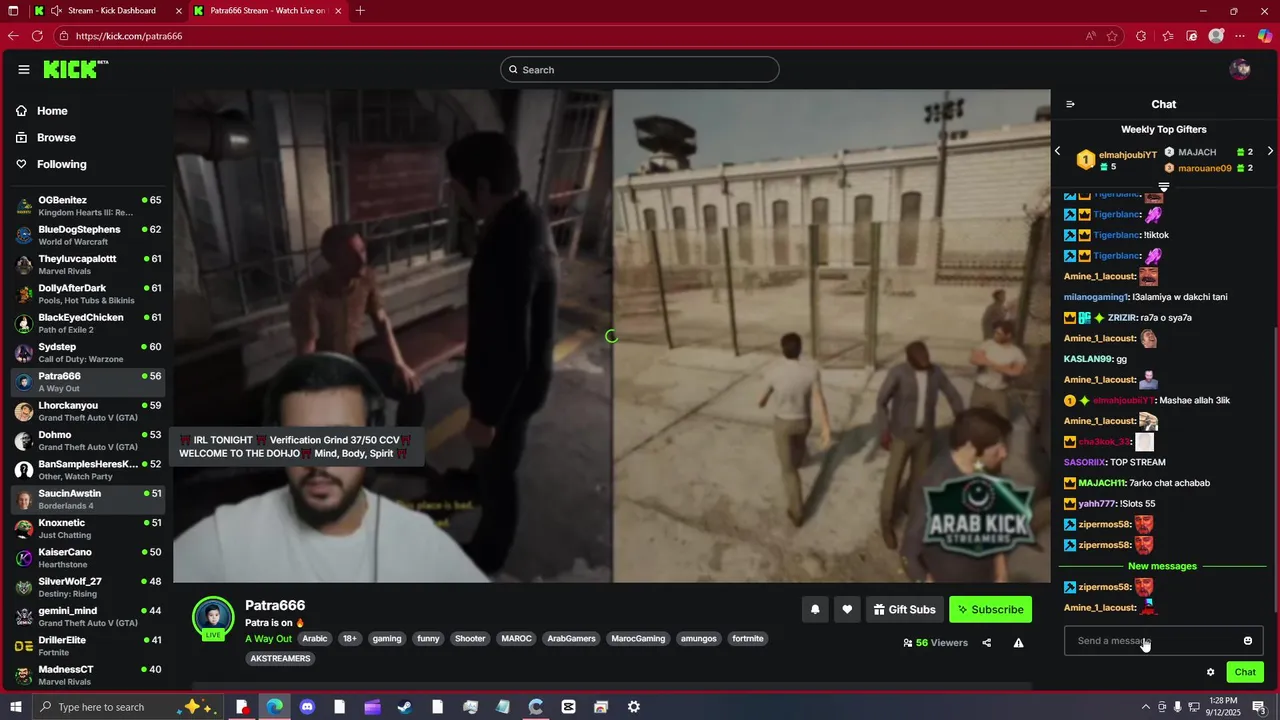Show previous Weekly Top Gifters with left arrow
The image size is (1280, 720).
(1058, 151)
